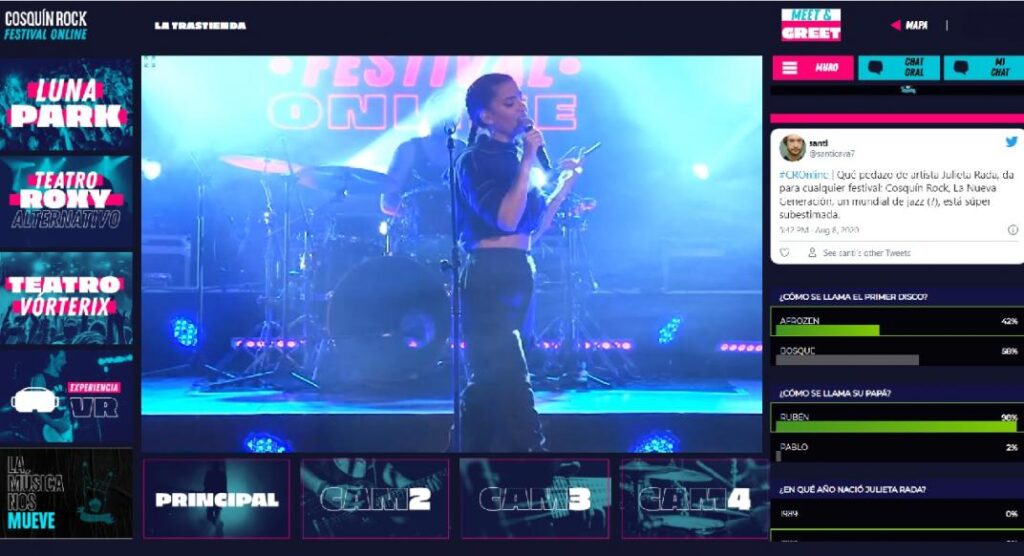Image resolution: width=1024 pixels, height=556 pixels.
Task: Switch to the Mi Chat tab
Action: [983, 68]
